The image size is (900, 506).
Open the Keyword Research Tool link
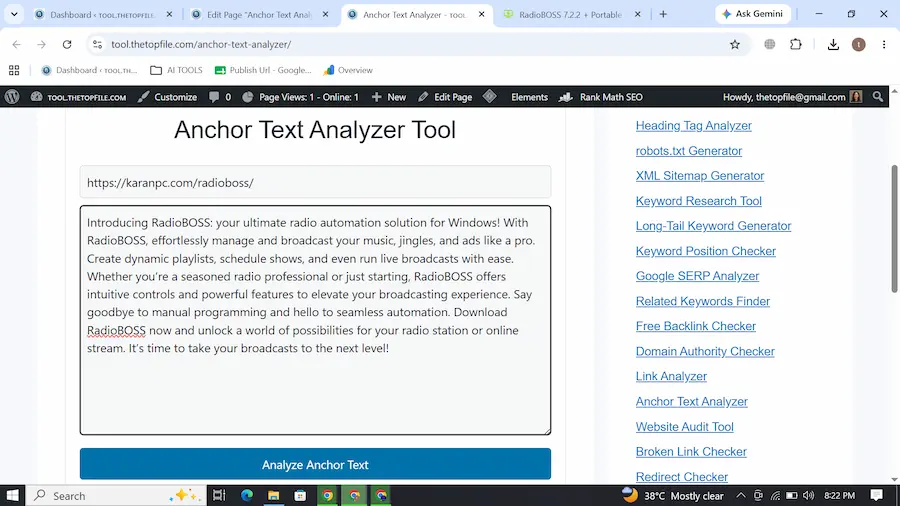699,201
